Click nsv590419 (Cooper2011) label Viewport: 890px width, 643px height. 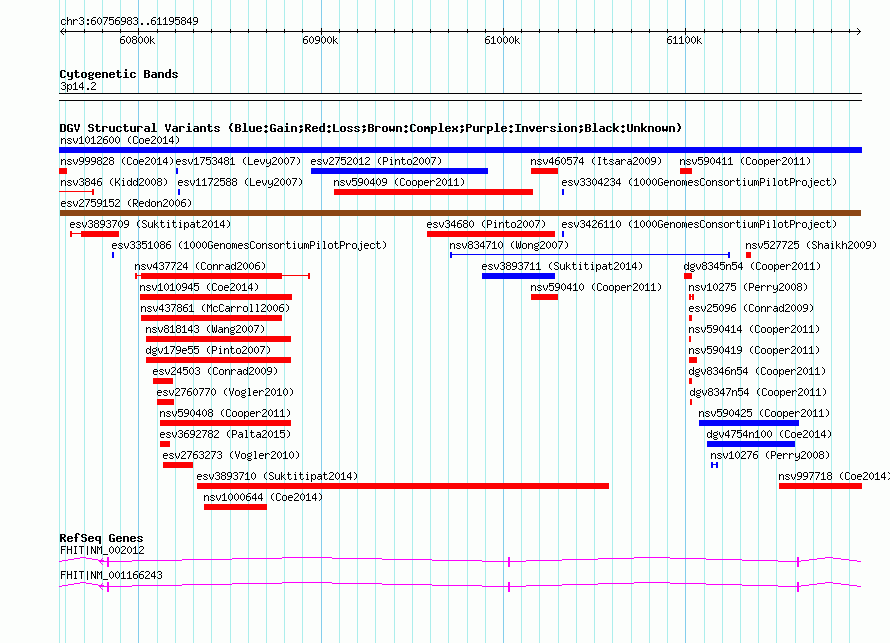(754, 350)
